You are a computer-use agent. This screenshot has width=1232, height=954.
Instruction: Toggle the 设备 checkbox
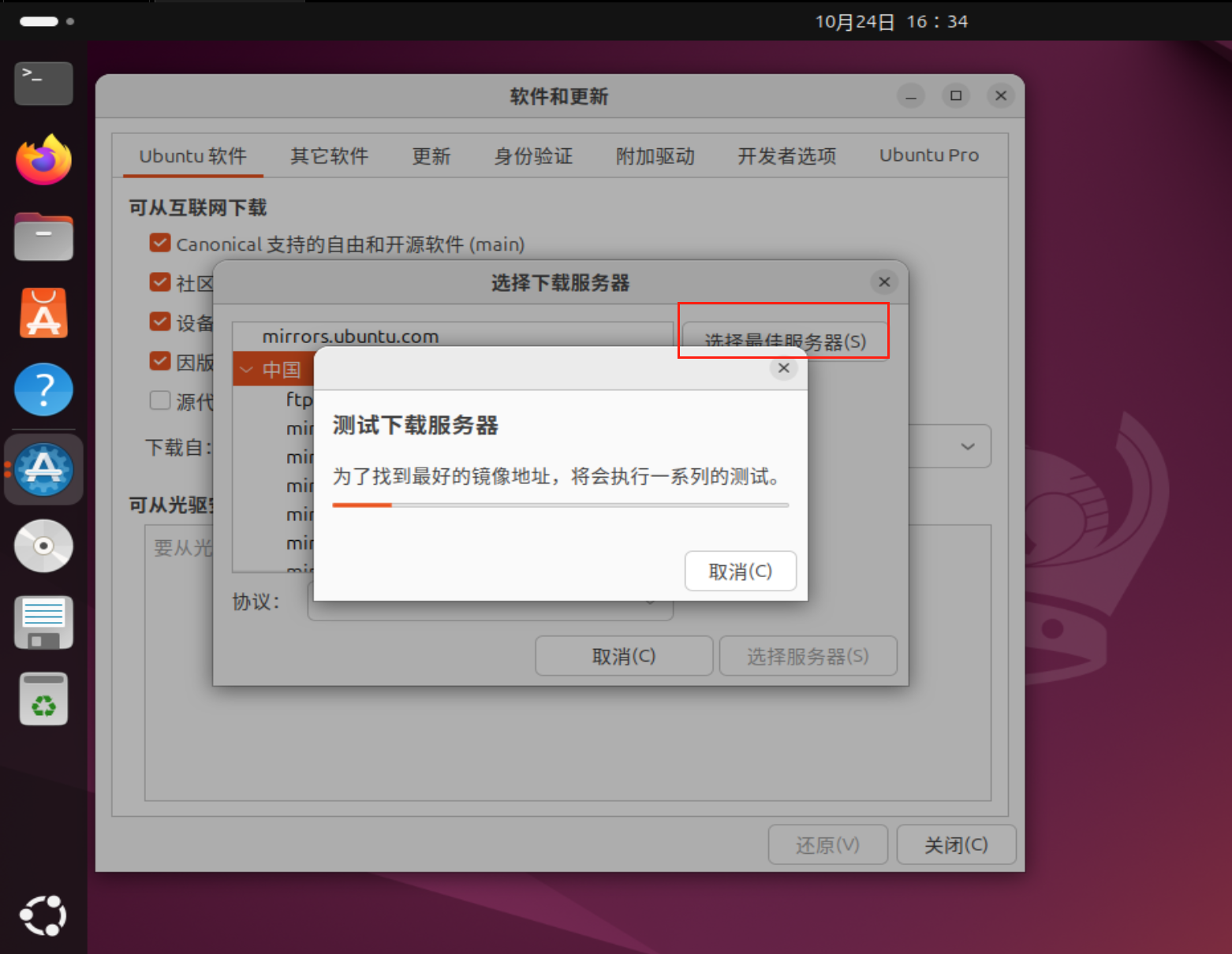pyautogui.click(x=160, y=322)
